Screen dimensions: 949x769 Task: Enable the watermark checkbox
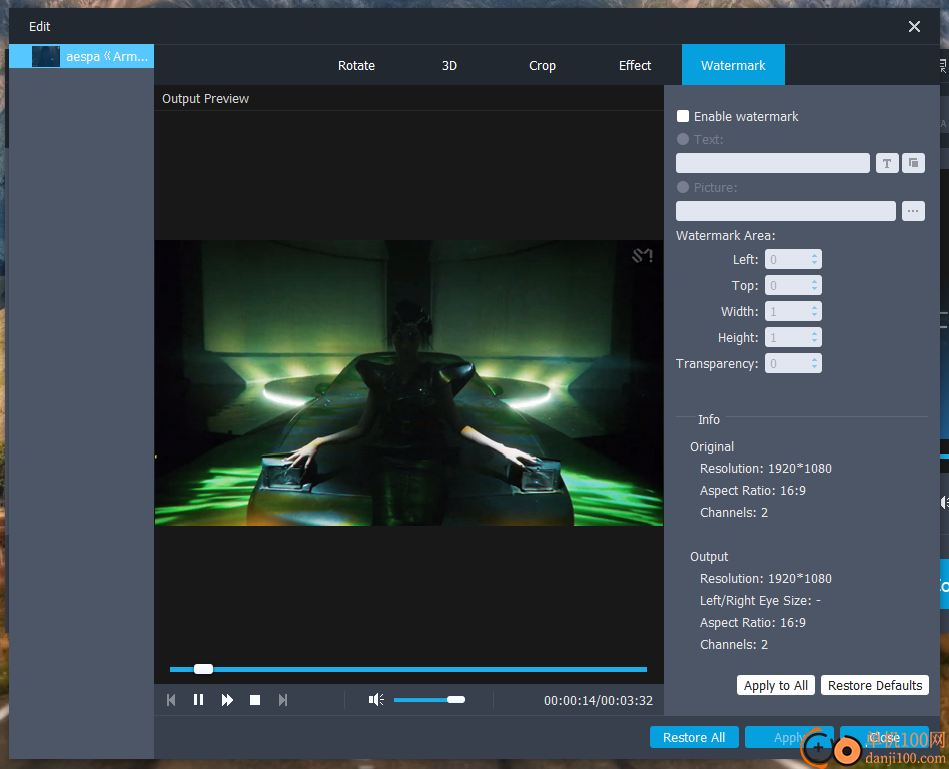(683, 116)
